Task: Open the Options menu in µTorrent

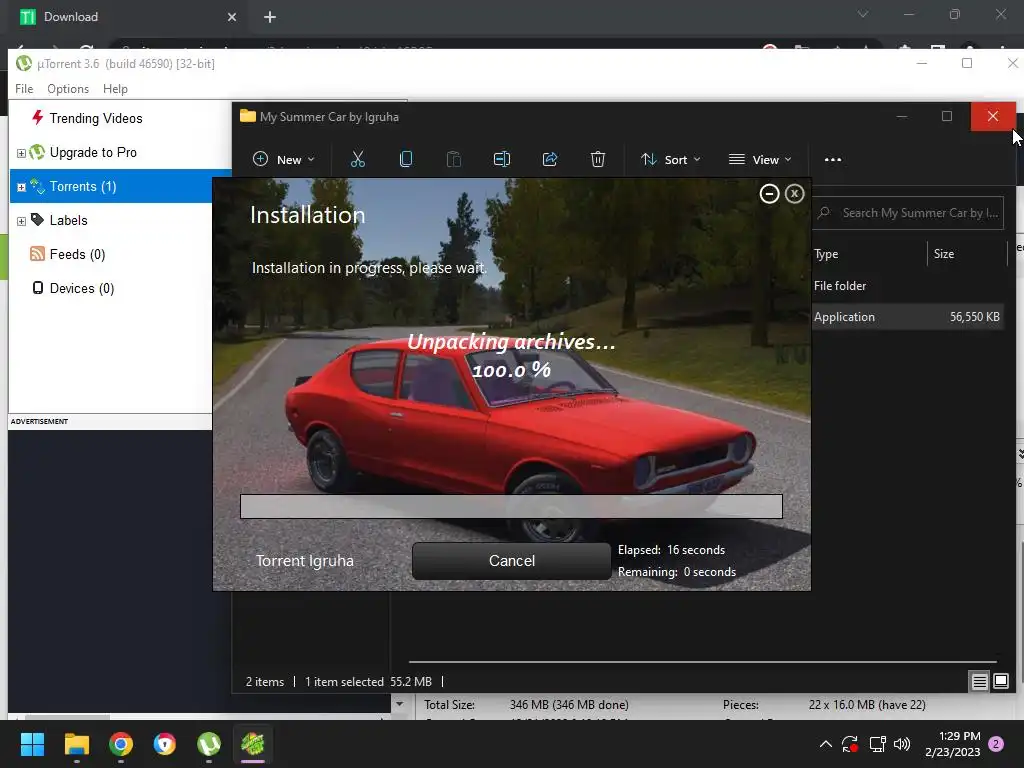Action: 68,89
